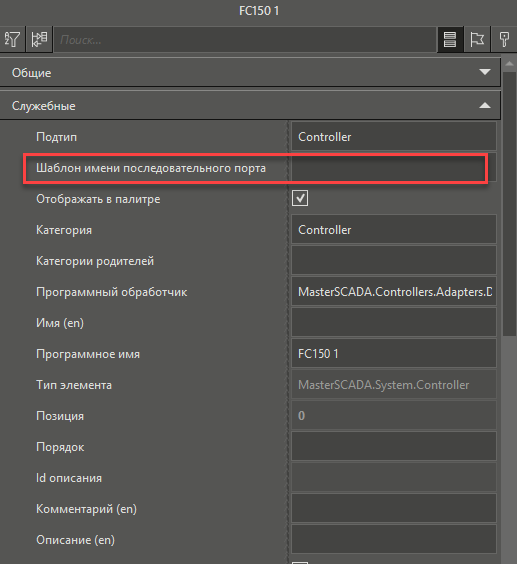Click the vertical scrollbar thumb
The height and width of the screenshot is (564, 517).
click(x=509, y=203)
